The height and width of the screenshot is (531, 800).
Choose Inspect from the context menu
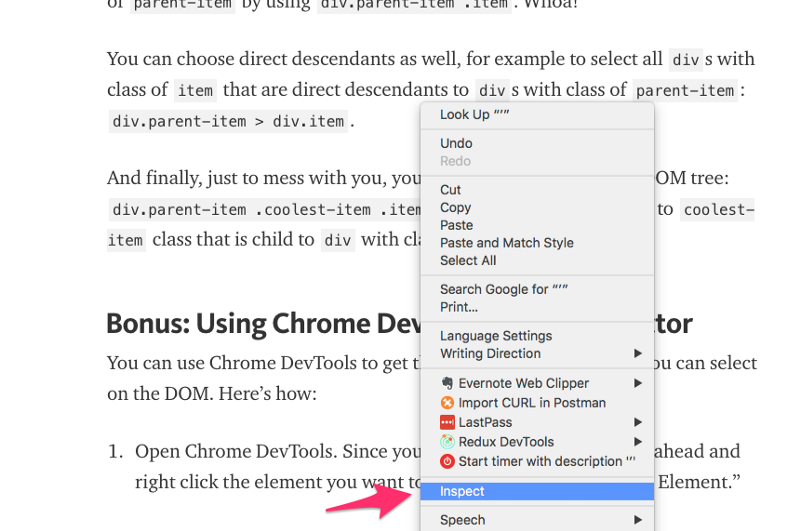point(462,491)
